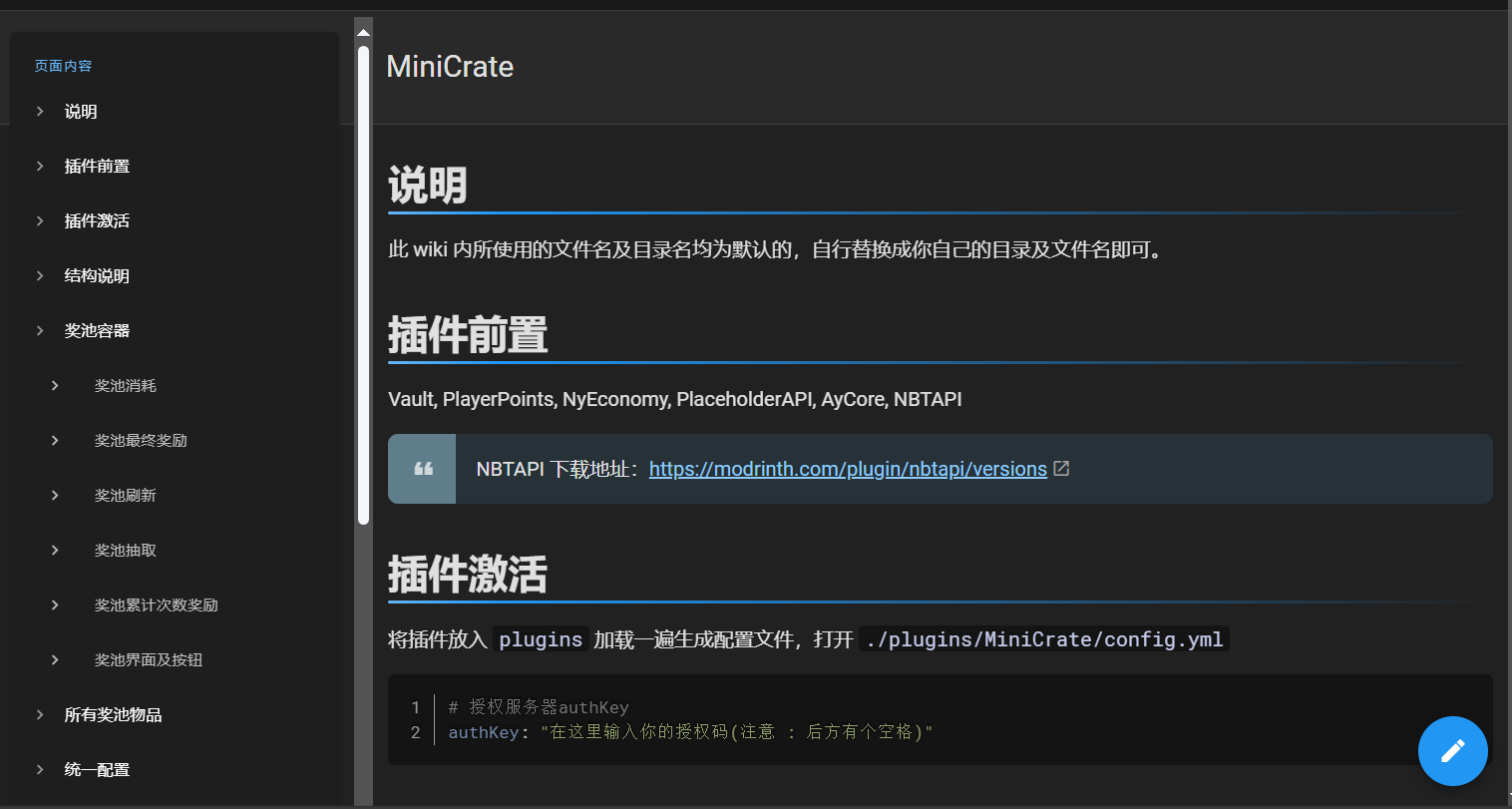
Task: Open 奖池累计次数奖励 in sidebar
Action: point(156,606)
